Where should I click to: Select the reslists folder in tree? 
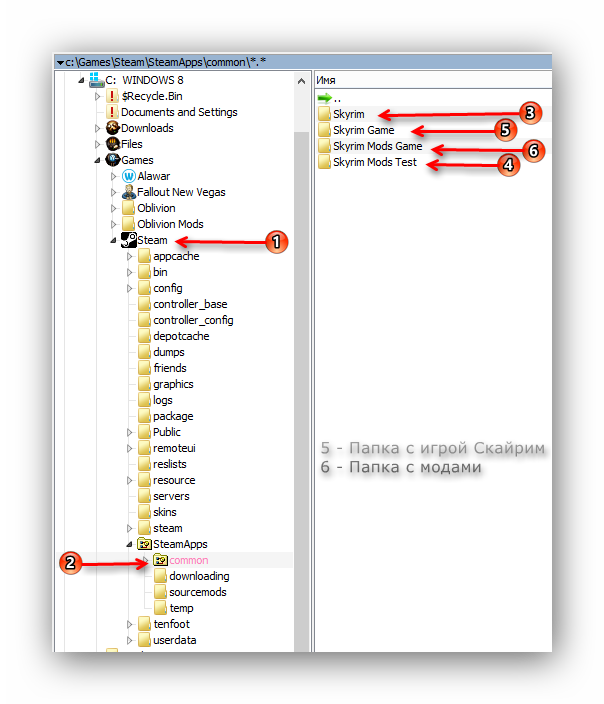pos(170,464)
